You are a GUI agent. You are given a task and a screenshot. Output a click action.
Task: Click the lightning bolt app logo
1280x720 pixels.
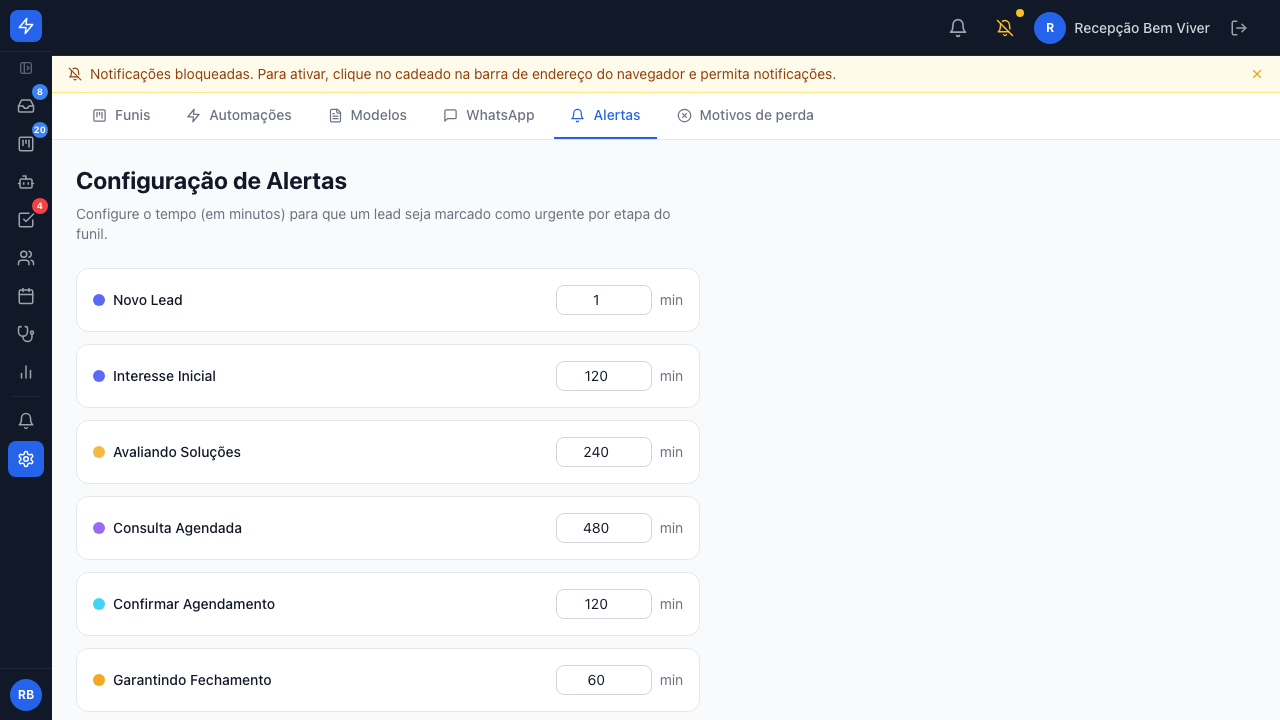coord(26,26)
